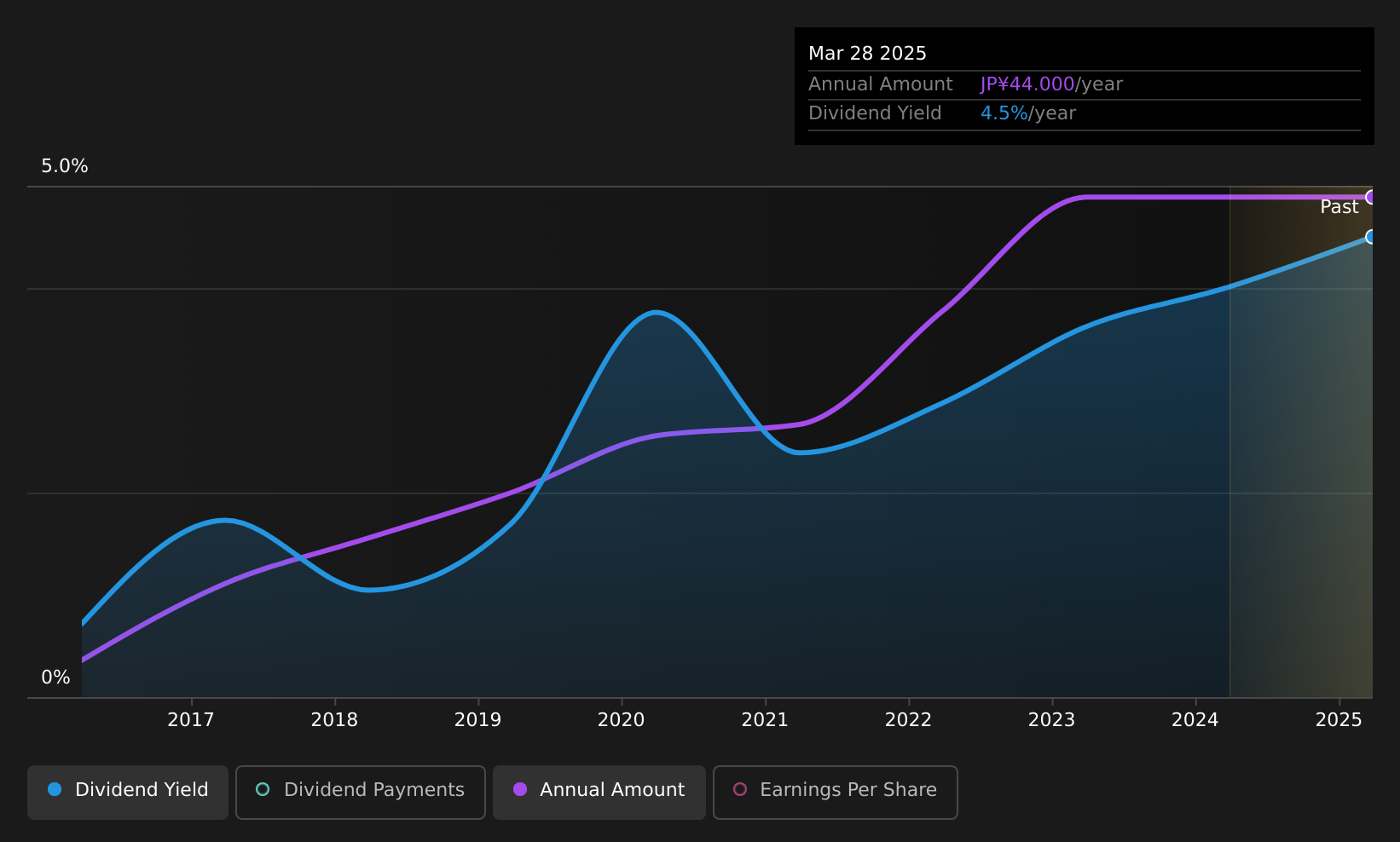Click the pink ring in Earnings Per Share legend
Screen dimensions: 1400x842
[740, 789]
